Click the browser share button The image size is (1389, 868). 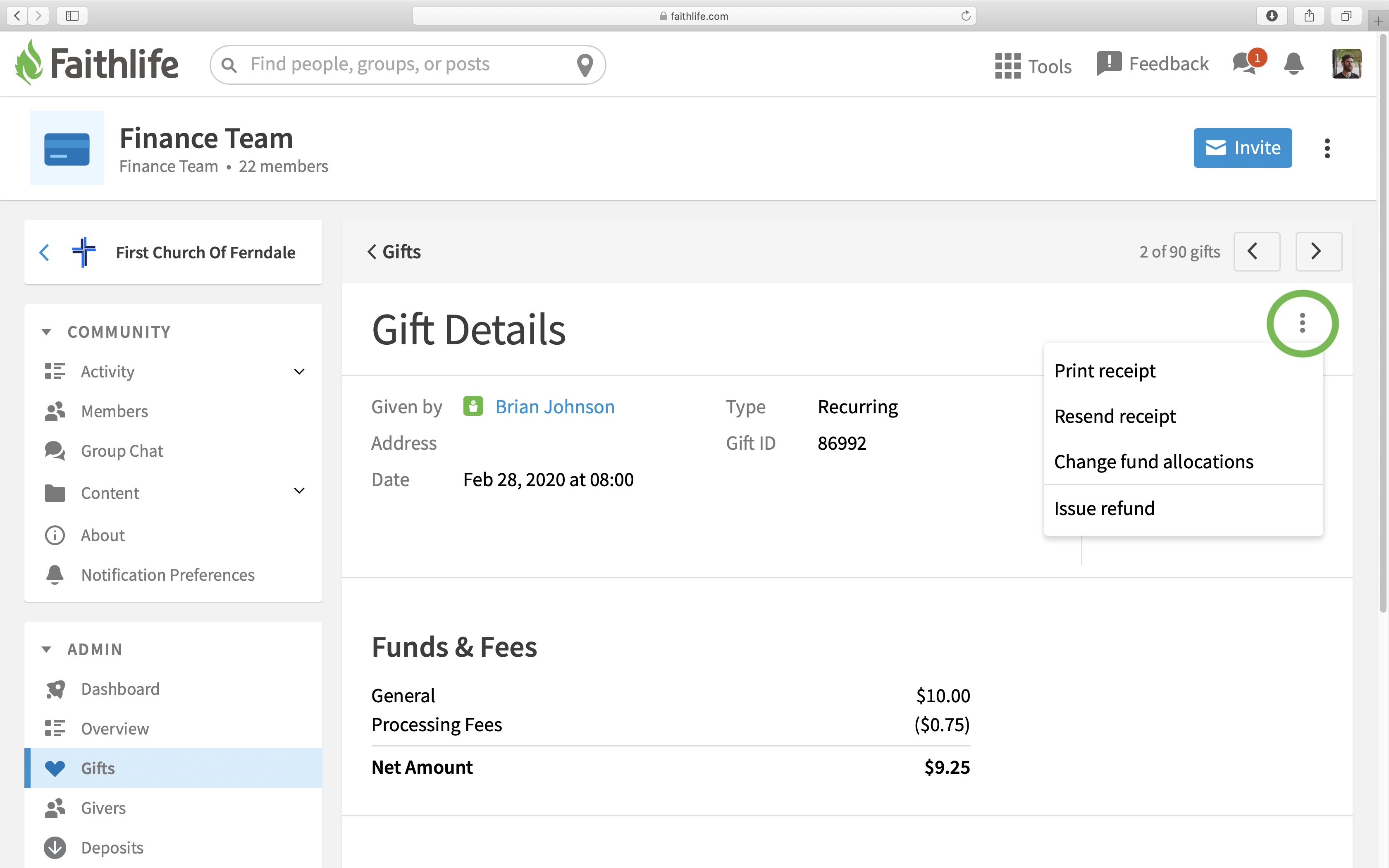pyautogui.click(x=1309, y=16)
